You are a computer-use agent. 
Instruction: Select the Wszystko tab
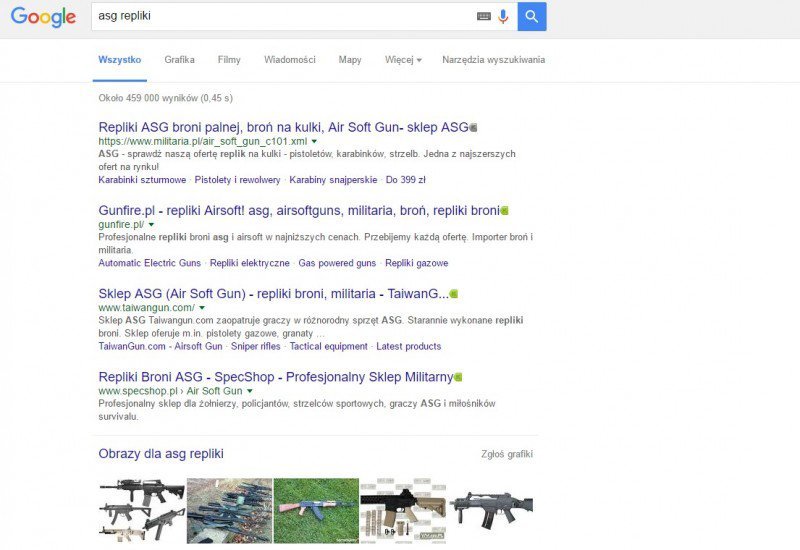[119, 60]
